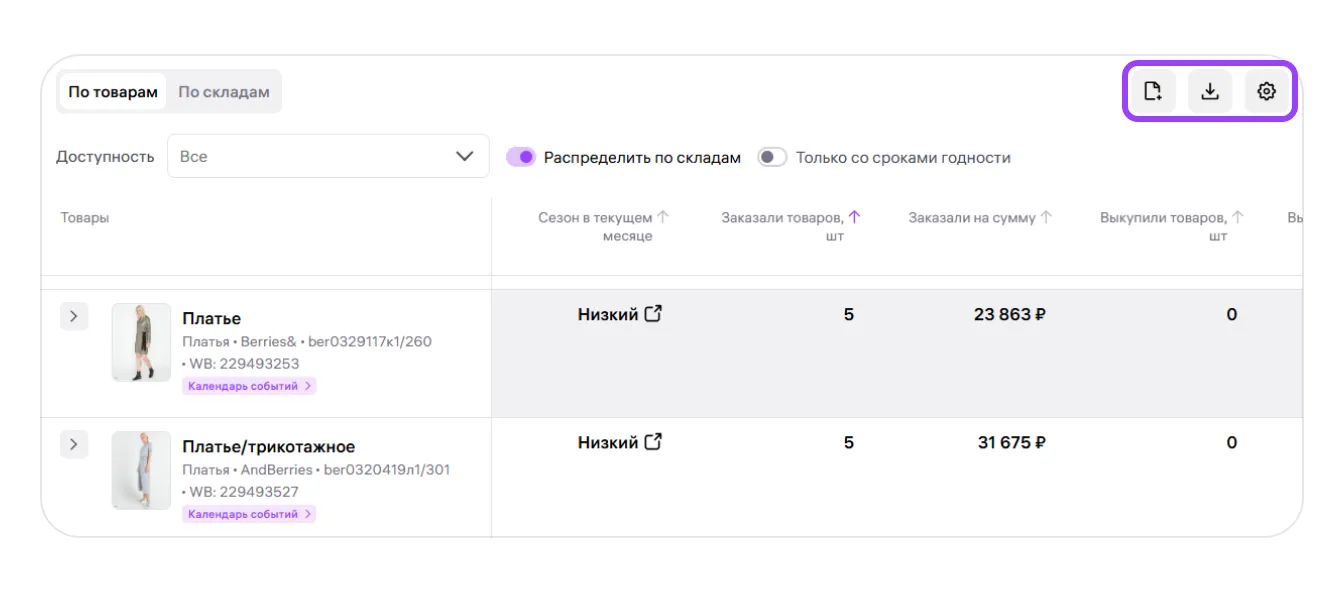Screen dimensions: 1344x592
Task: Disable the Распределить по складам toggle
Action: [x=521, y=157]
